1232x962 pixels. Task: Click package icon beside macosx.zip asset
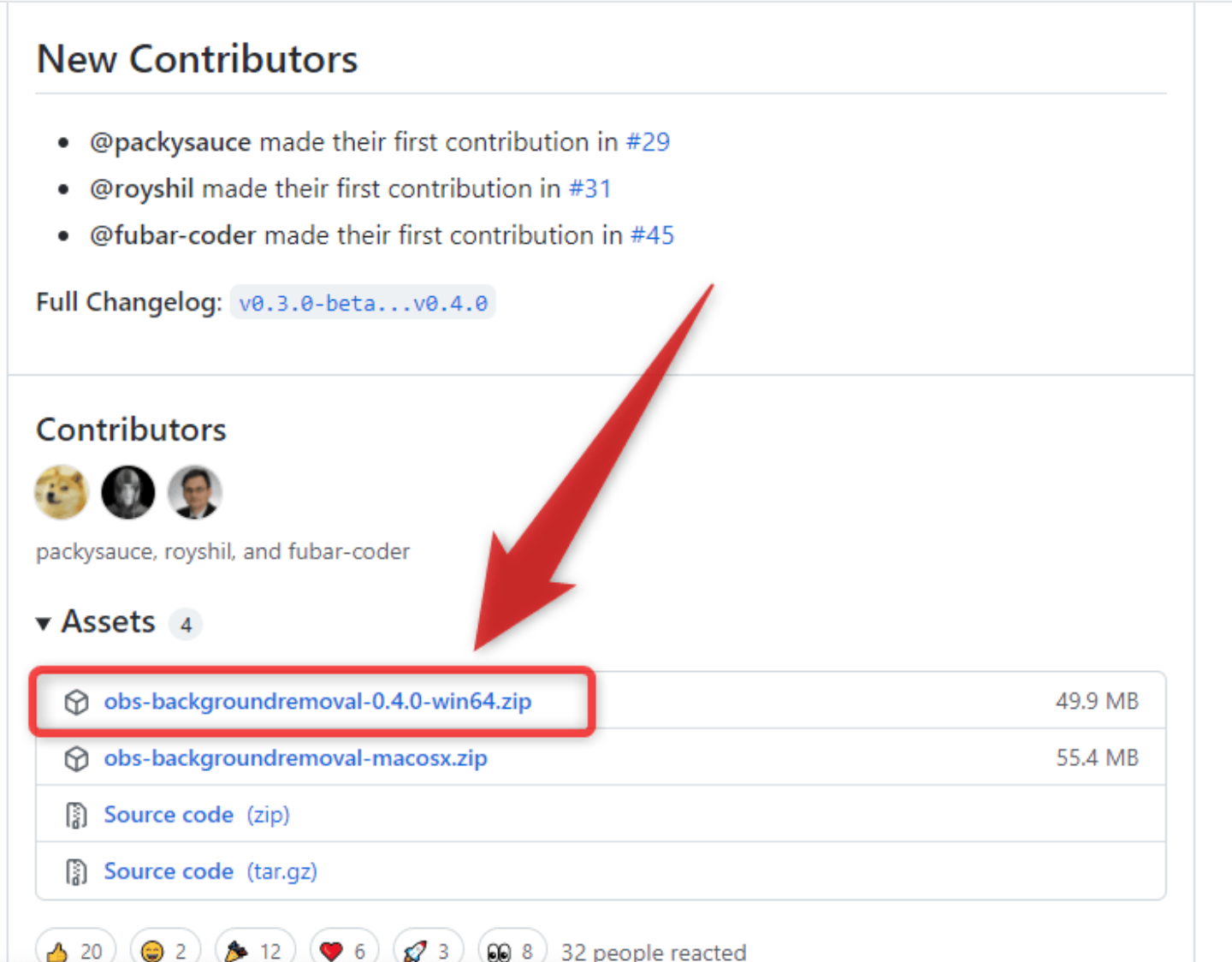(77, 759)
